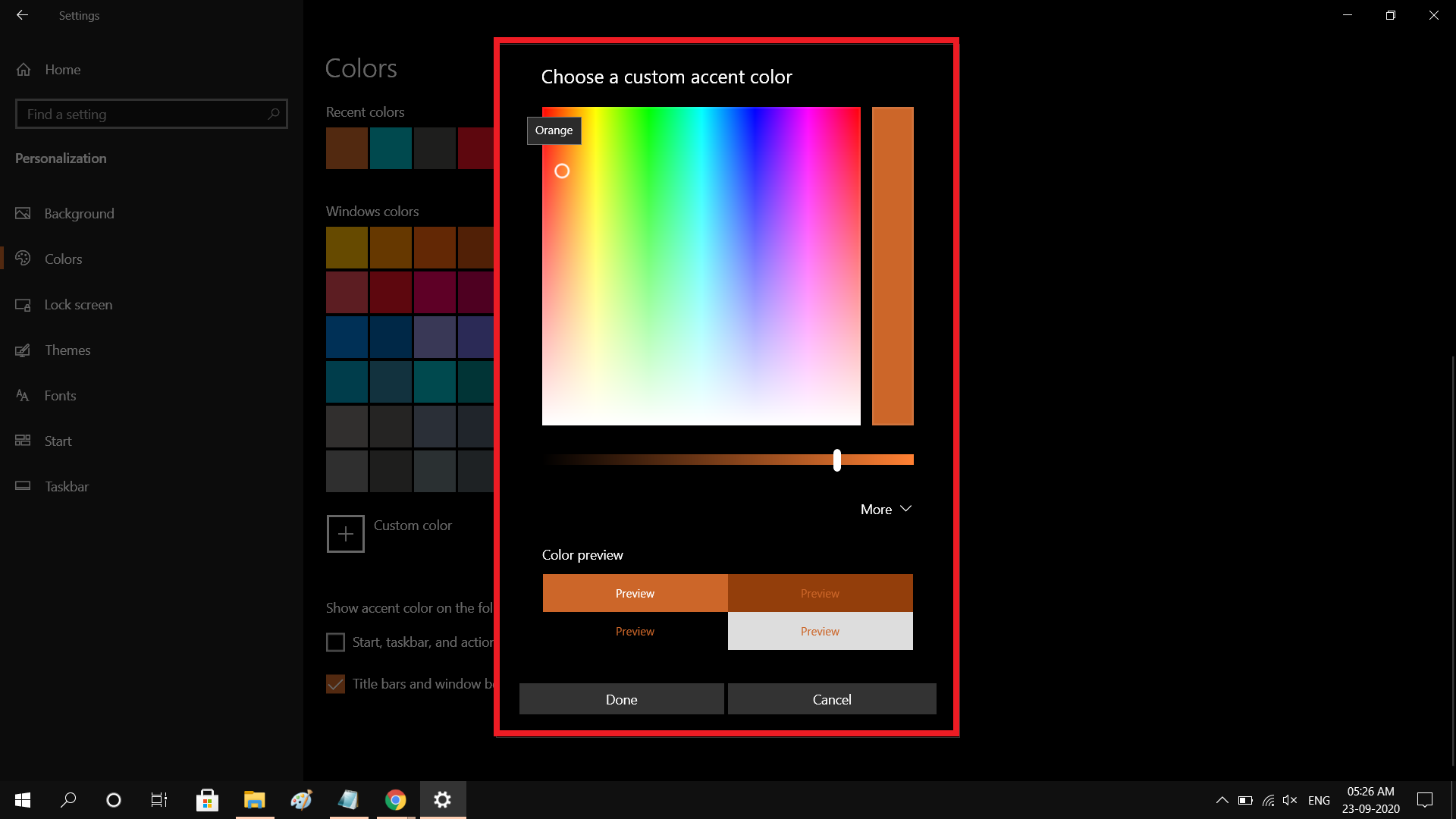The height and width of the screenshot is (819, 1456).
Task: Click the back arrow in Settings
Action: (x=22, y=15)
